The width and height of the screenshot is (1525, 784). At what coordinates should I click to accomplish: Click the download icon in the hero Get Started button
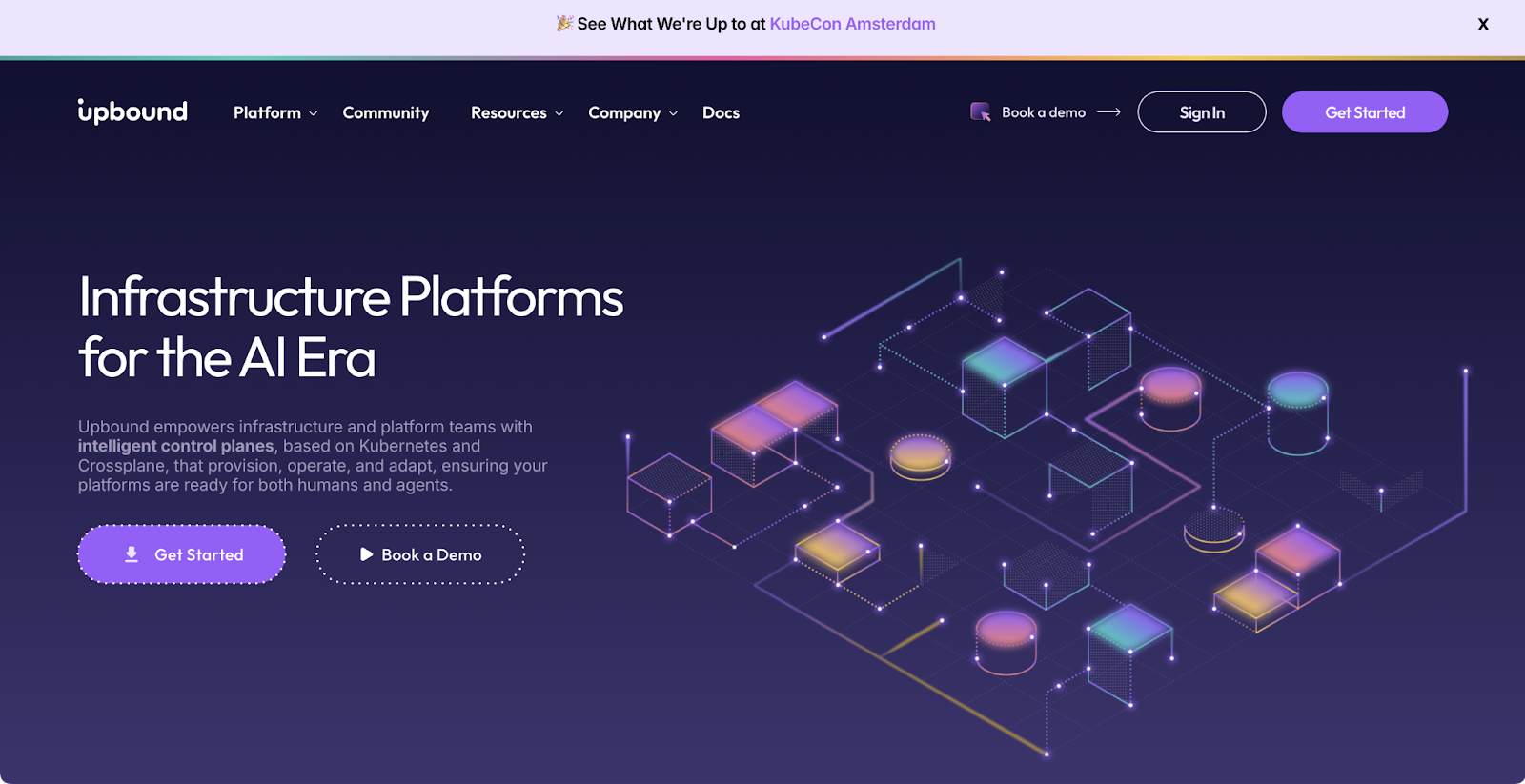click(132, 554)
